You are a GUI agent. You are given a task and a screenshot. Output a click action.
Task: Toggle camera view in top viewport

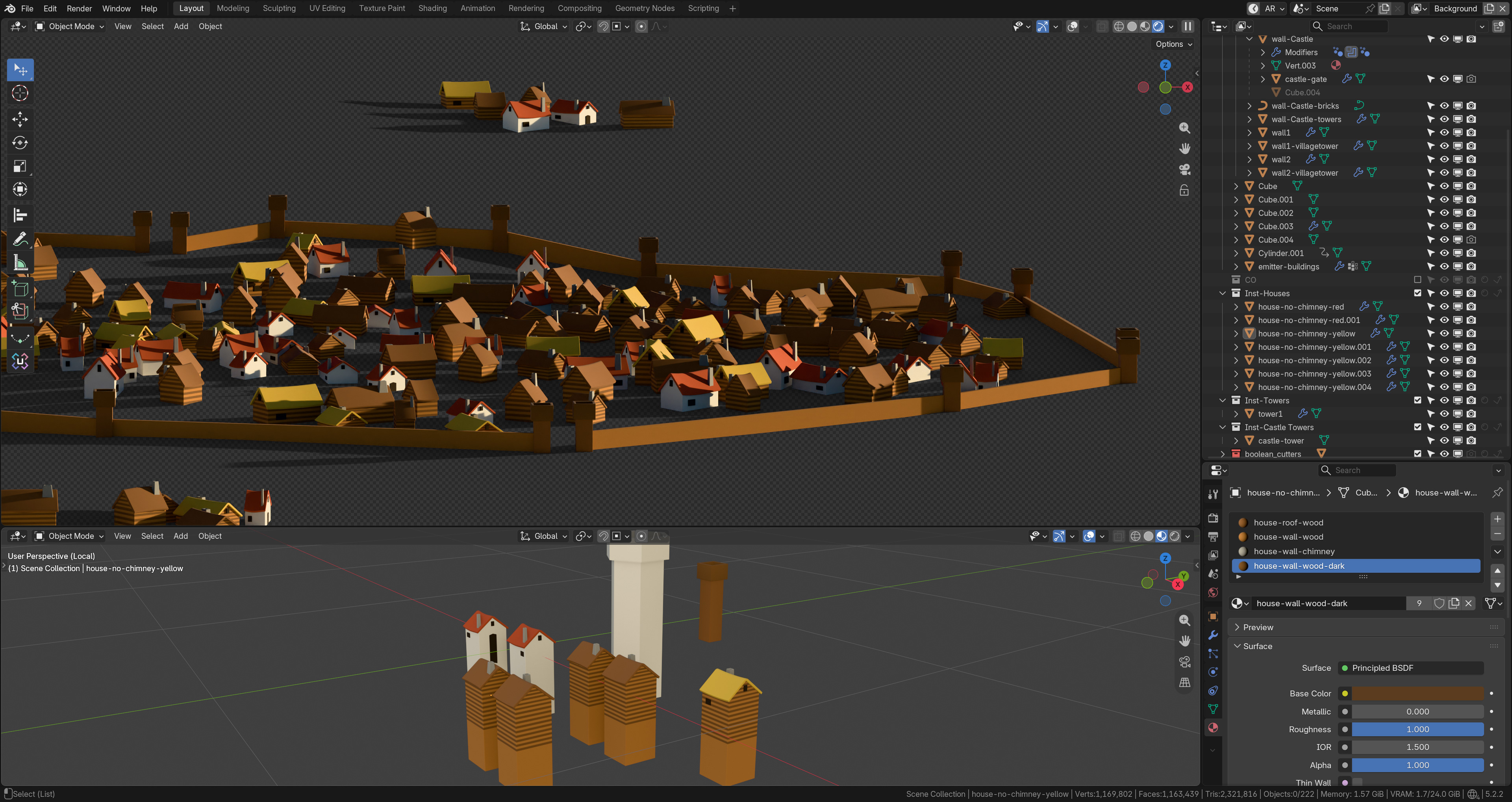point(1184,169)
